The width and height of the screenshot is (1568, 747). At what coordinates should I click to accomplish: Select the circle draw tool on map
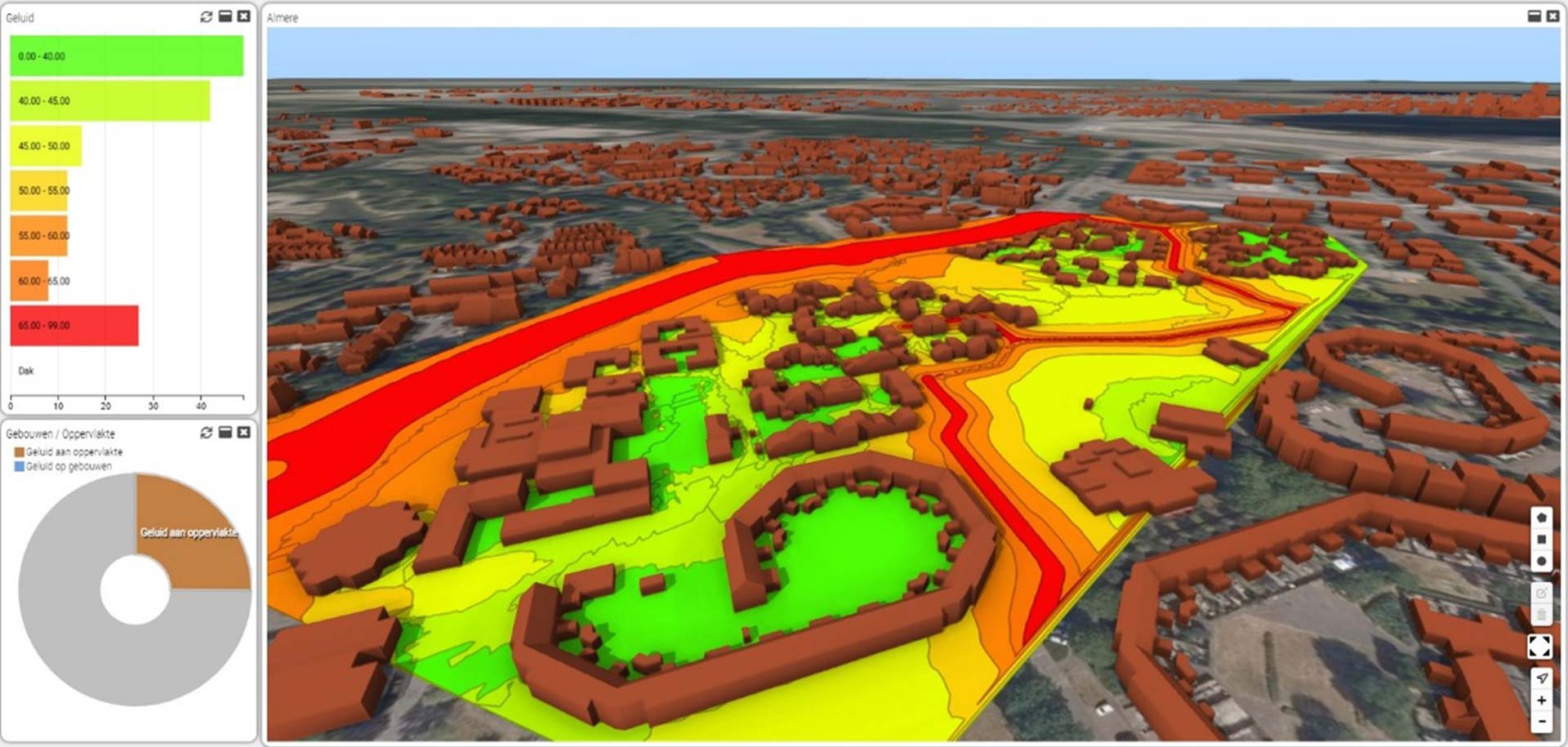click(1540, 562)
